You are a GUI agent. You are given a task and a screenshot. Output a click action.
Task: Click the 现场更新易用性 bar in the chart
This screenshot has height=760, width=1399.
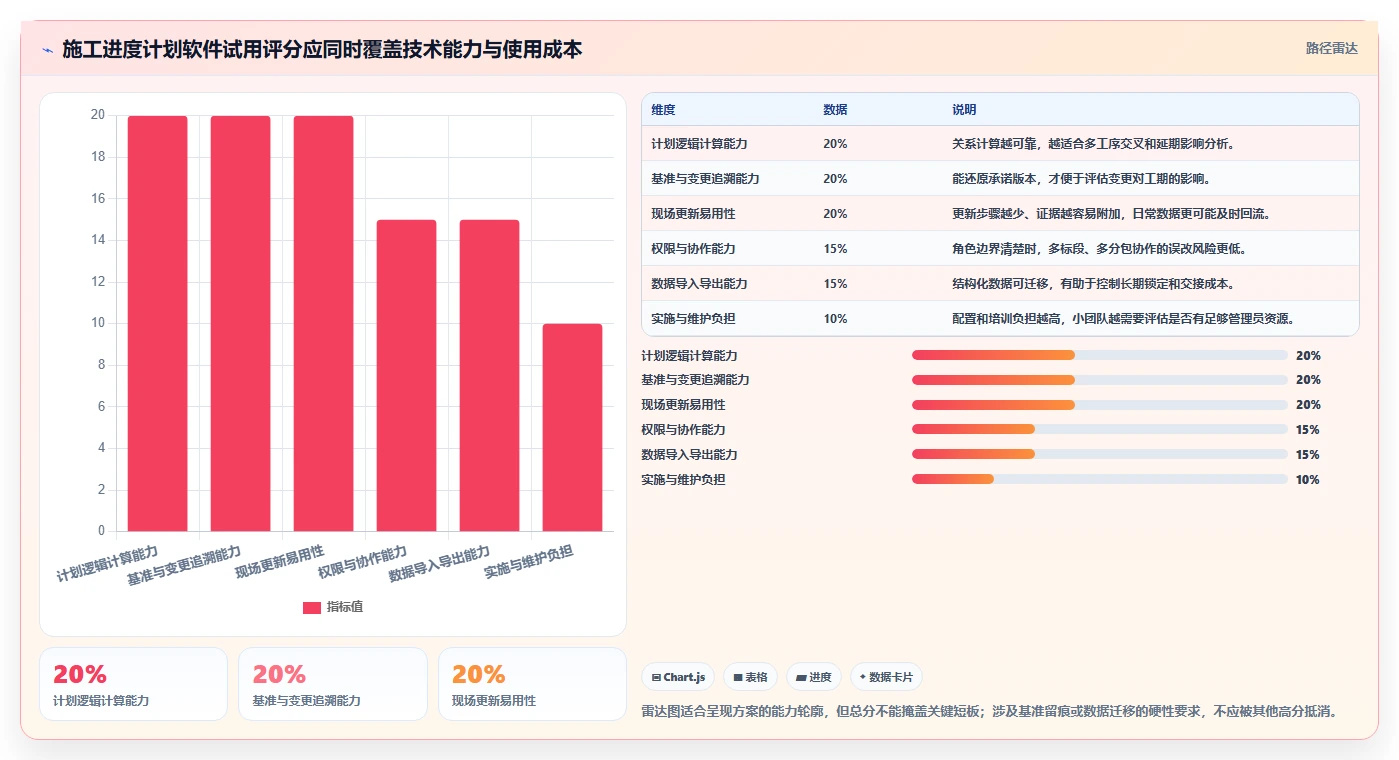tap(323, 323)
